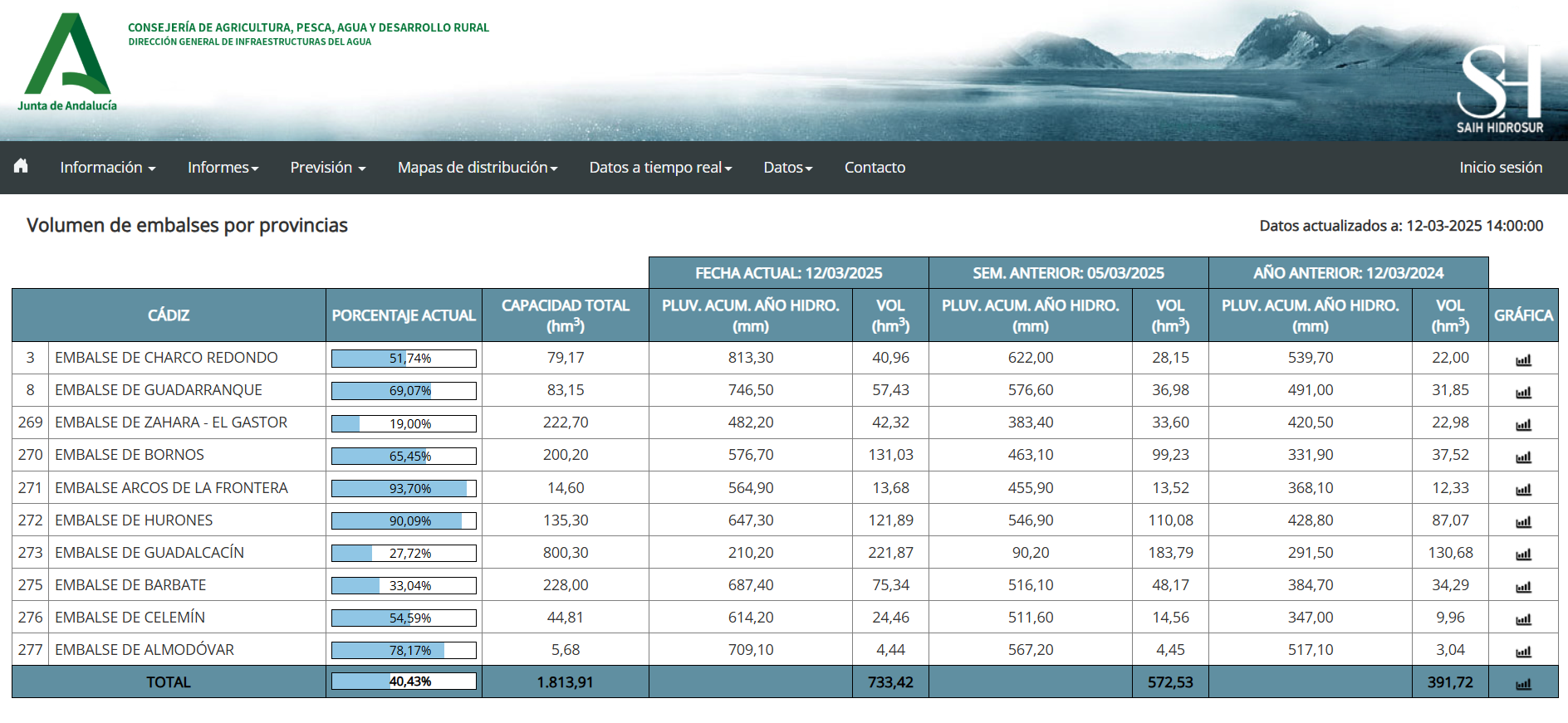Open chart icon for Embalse de Guadalcacín
The image size is (1568, 723).
[1523, 554]
